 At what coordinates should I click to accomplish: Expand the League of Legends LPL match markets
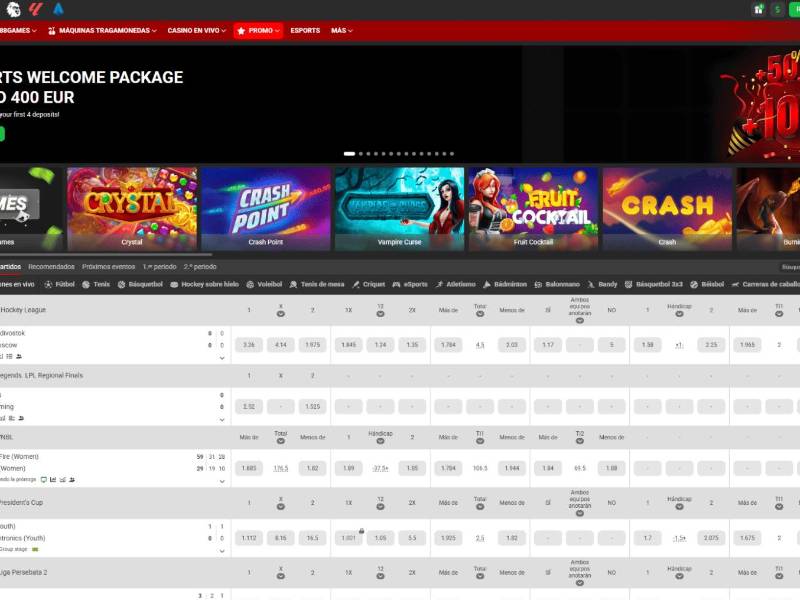(222, 420)
